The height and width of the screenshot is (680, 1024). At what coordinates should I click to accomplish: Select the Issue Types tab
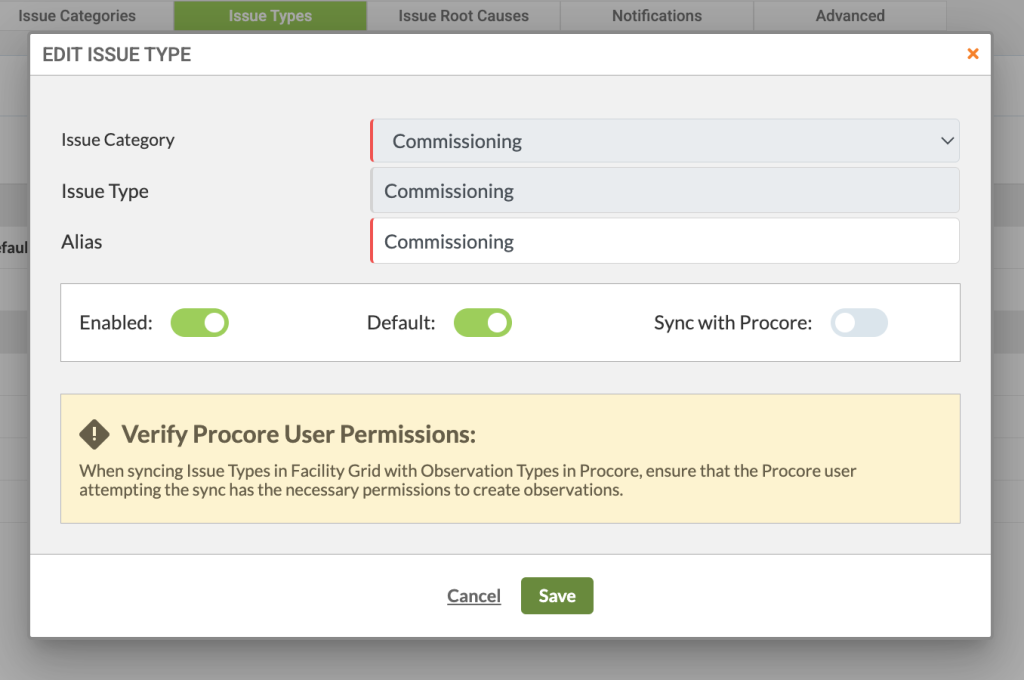click(x=270, y=16)
